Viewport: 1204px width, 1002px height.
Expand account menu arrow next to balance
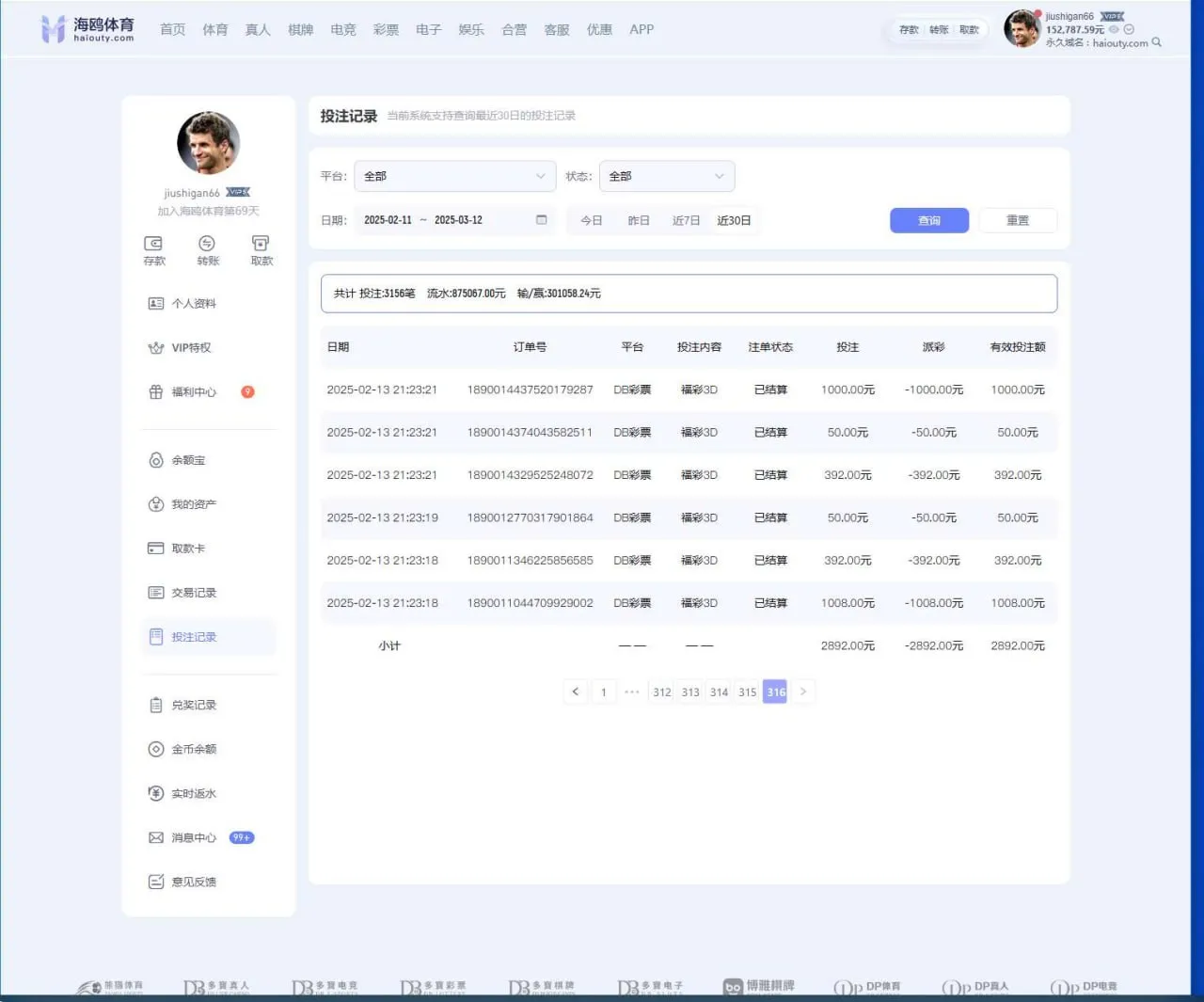point(1129,29)
